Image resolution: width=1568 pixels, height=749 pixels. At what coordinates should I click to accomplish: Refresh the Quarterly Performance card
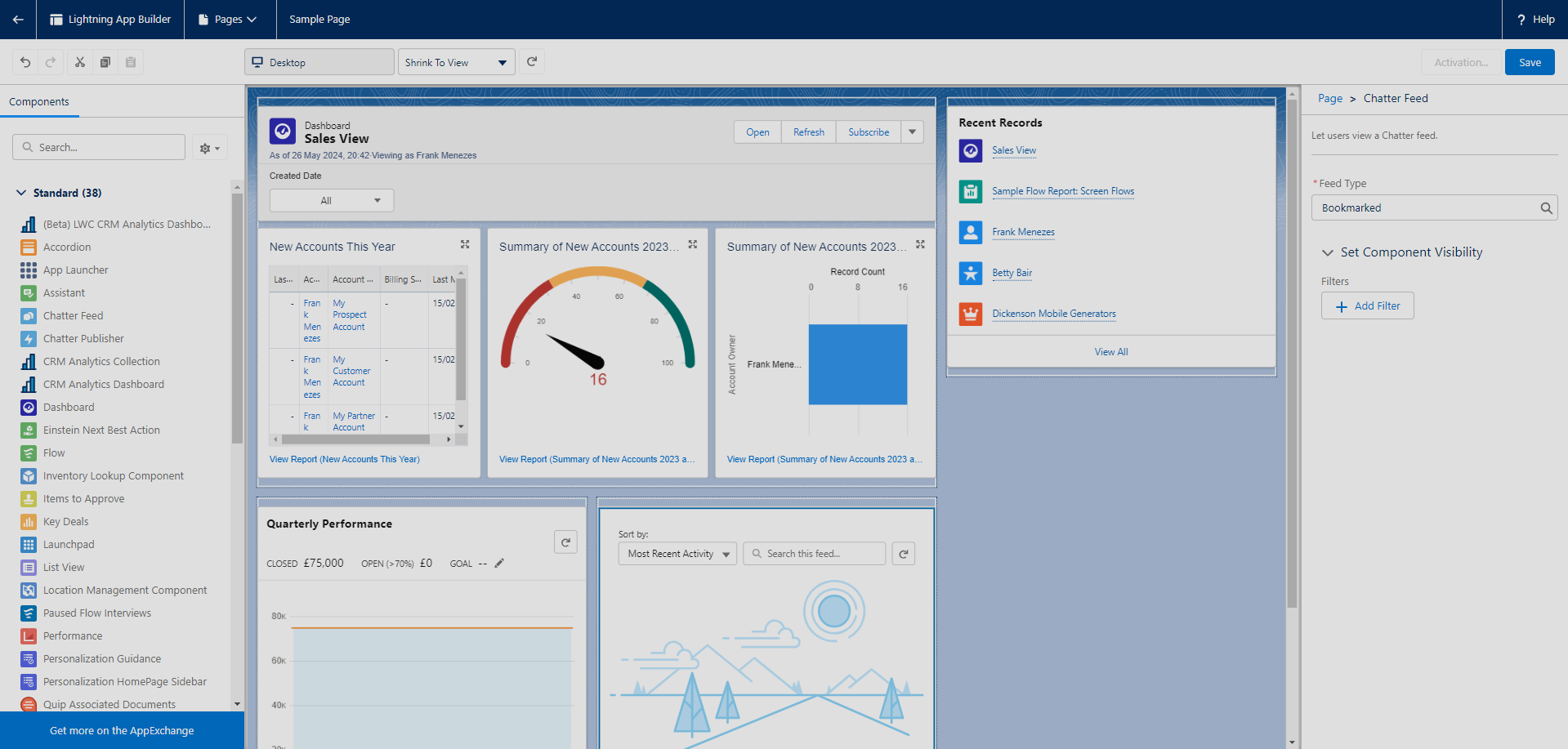565,542
